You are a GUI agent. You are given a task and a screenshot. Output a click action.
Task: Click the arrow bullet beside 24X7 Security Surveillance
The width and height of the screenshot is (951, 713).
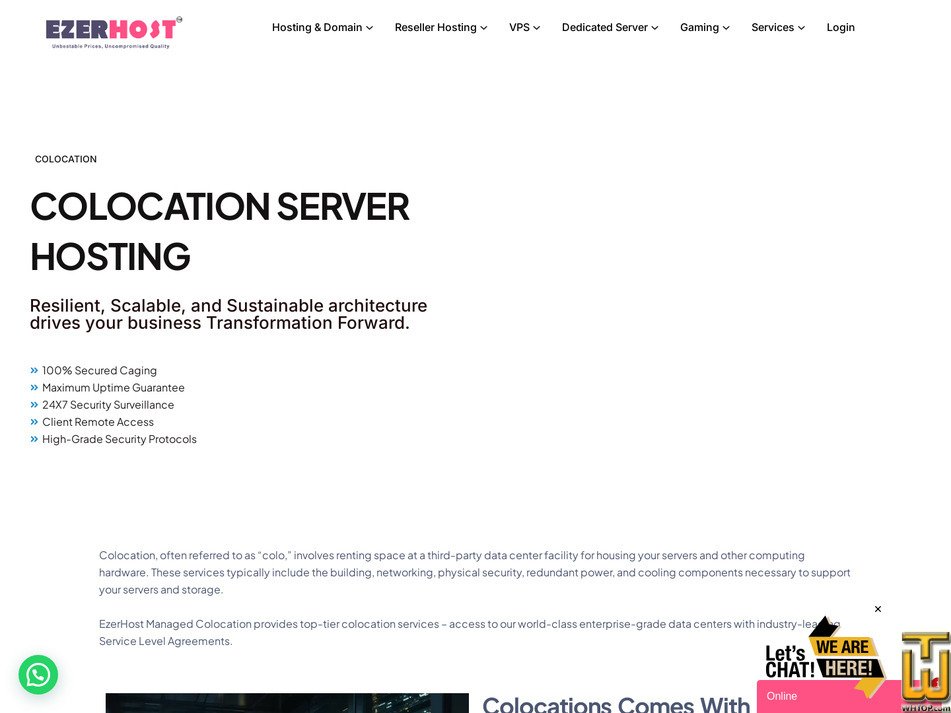[34, 404]
